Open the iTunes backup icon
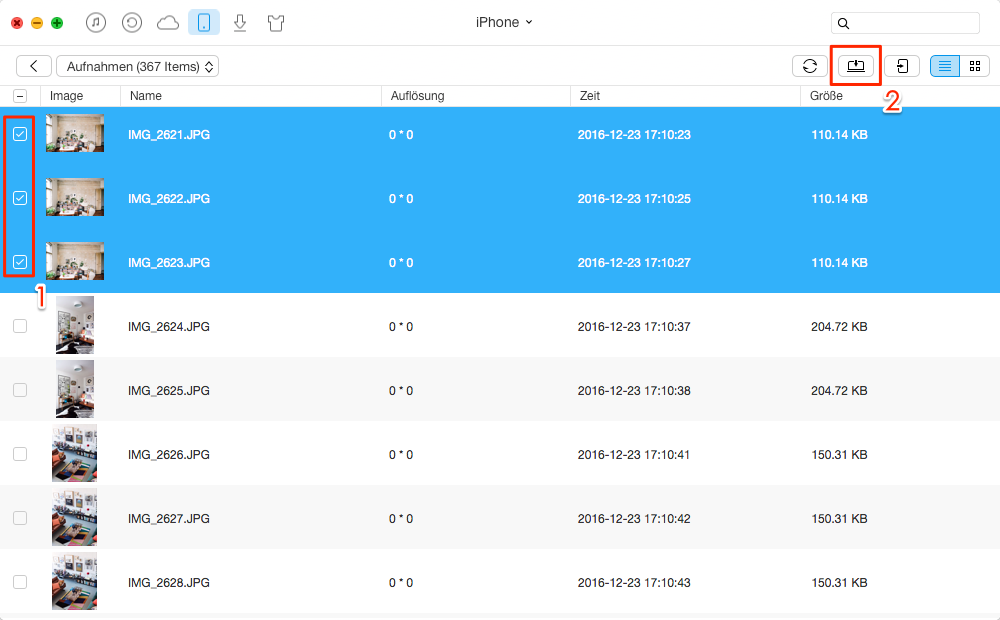 pos(131,23)
